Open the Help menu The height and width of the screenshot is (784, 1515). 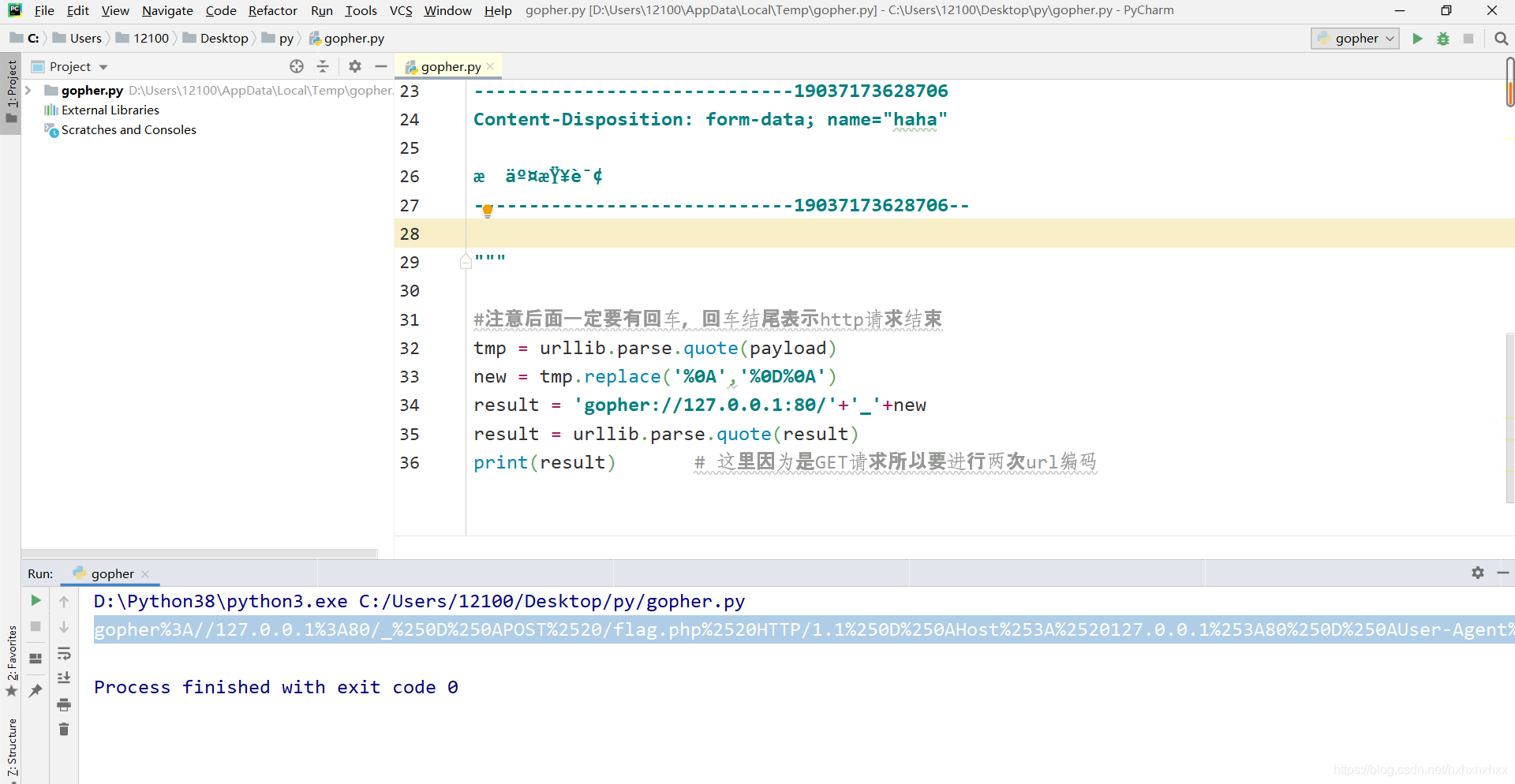pyautogui.click(x=498, y=10)
